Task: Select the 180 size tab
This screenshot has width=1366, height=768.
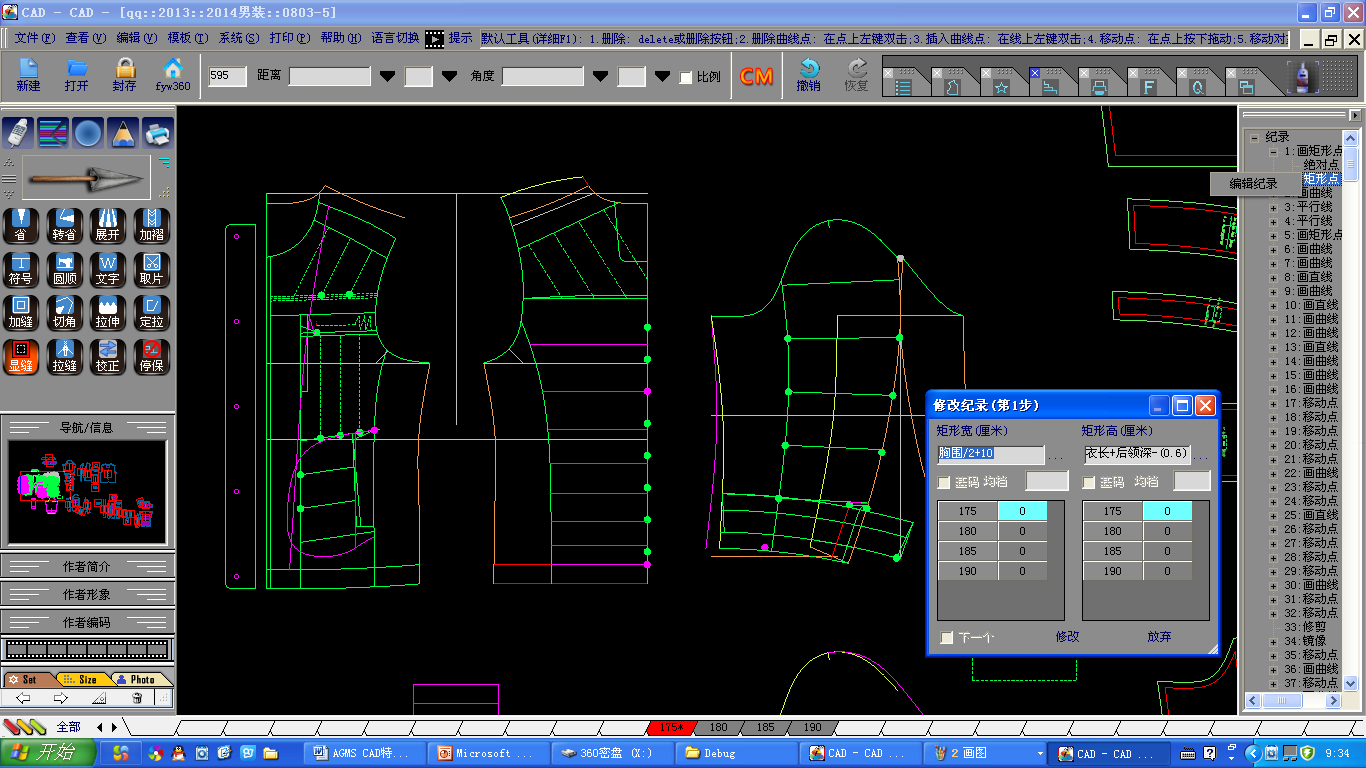Action: pyautogui.click(x=718, y=727)
